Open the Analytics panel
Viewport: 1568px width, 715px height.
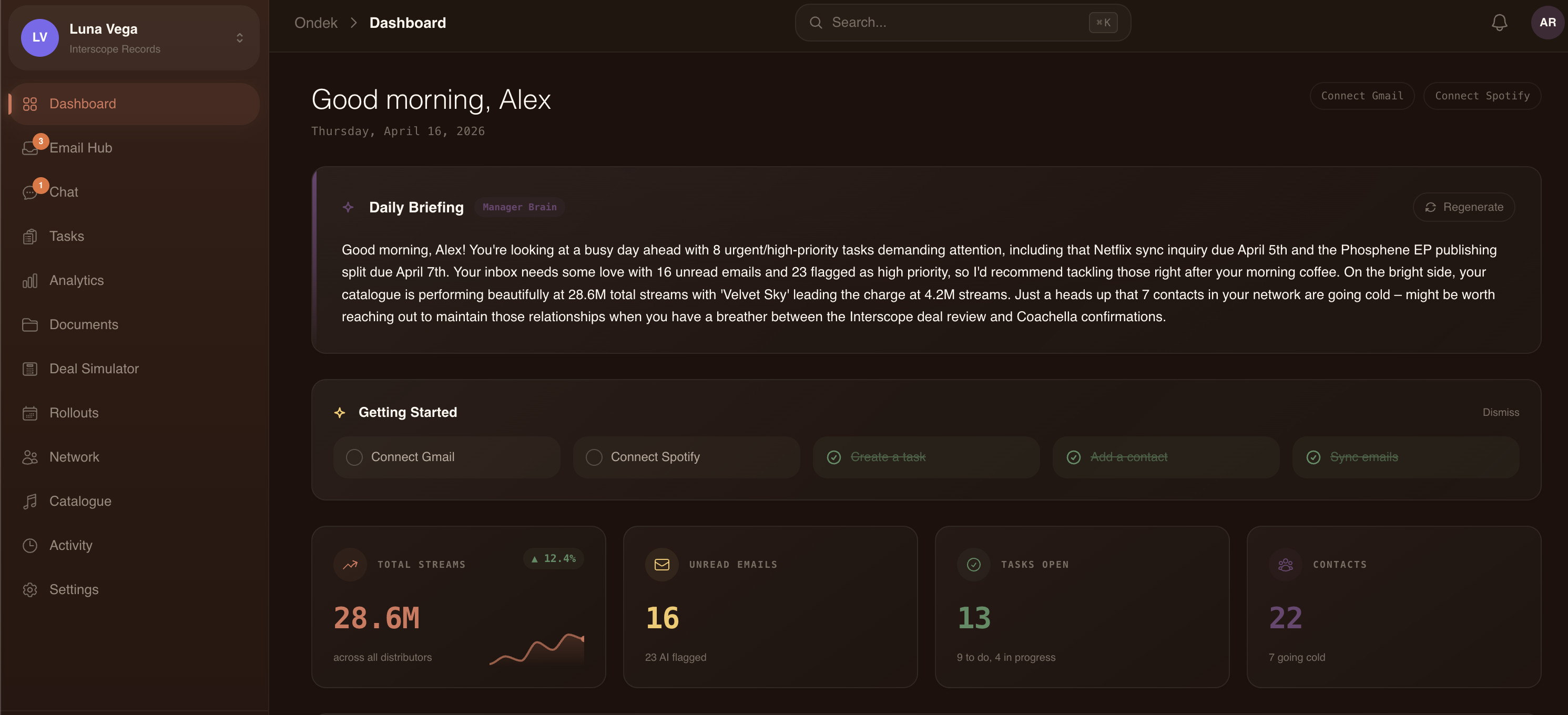[77, 280]
